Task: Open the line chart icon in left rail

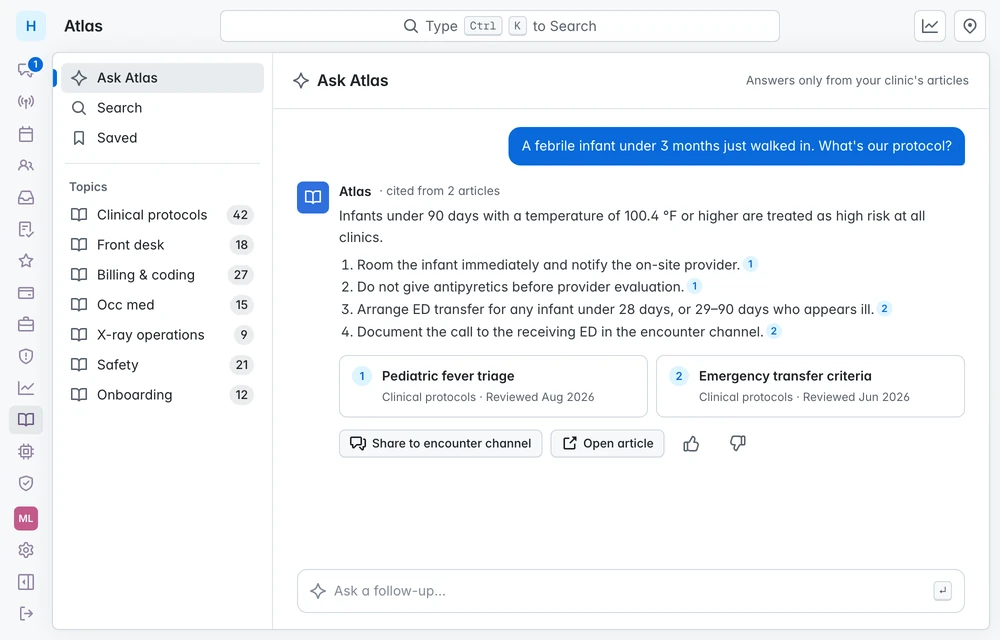Action: pos(26,388)
